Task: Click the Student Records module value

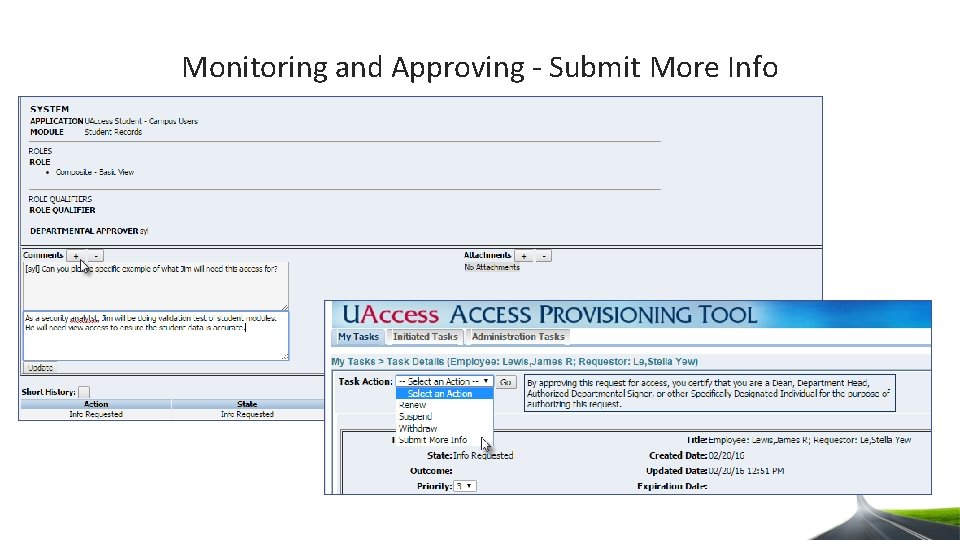Action: tap(113, 132)
